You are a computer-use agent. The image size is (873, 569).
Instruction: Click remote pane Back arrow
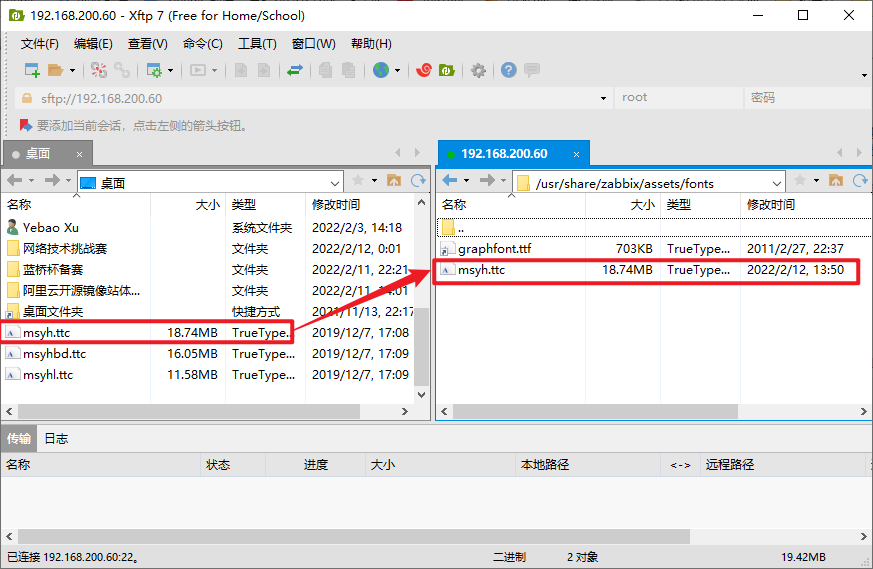pyautogui.click(x=449, y=180)
